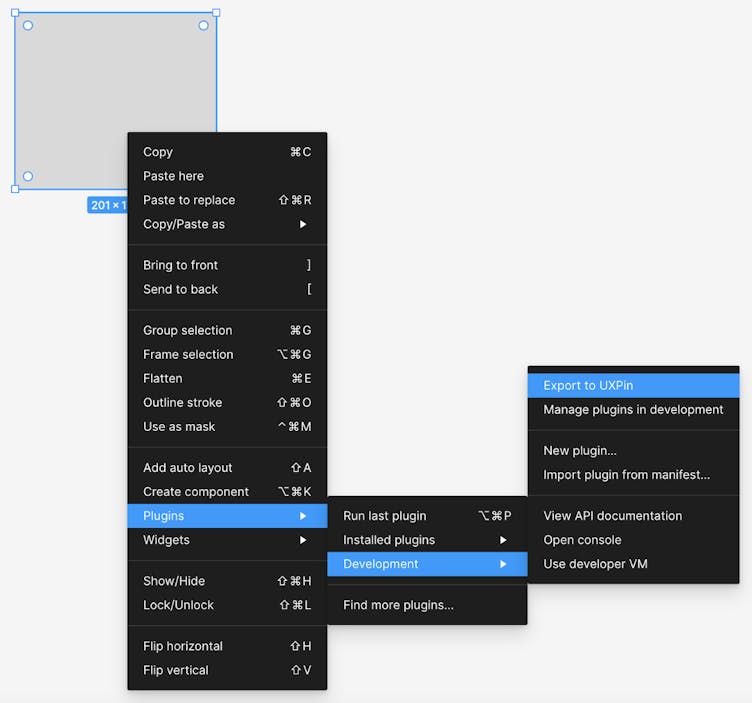The height and width of the screenshot is (703, 752).
Task: Expand the Widgets submenu arrow
Action: pos(303,540)
